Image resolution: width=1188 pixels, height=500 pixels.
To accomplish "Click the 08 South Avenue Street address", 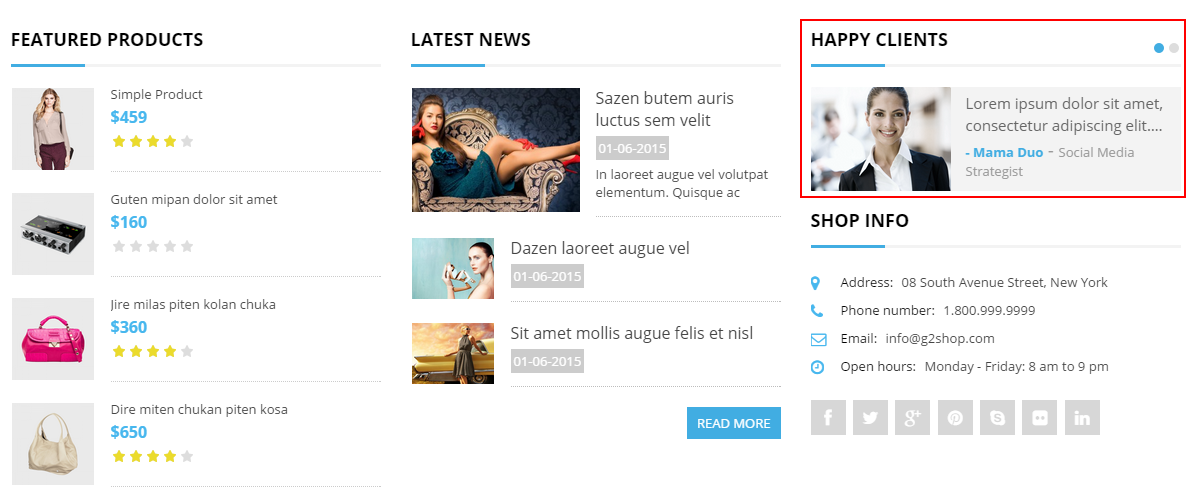I will pos(1005,283).
